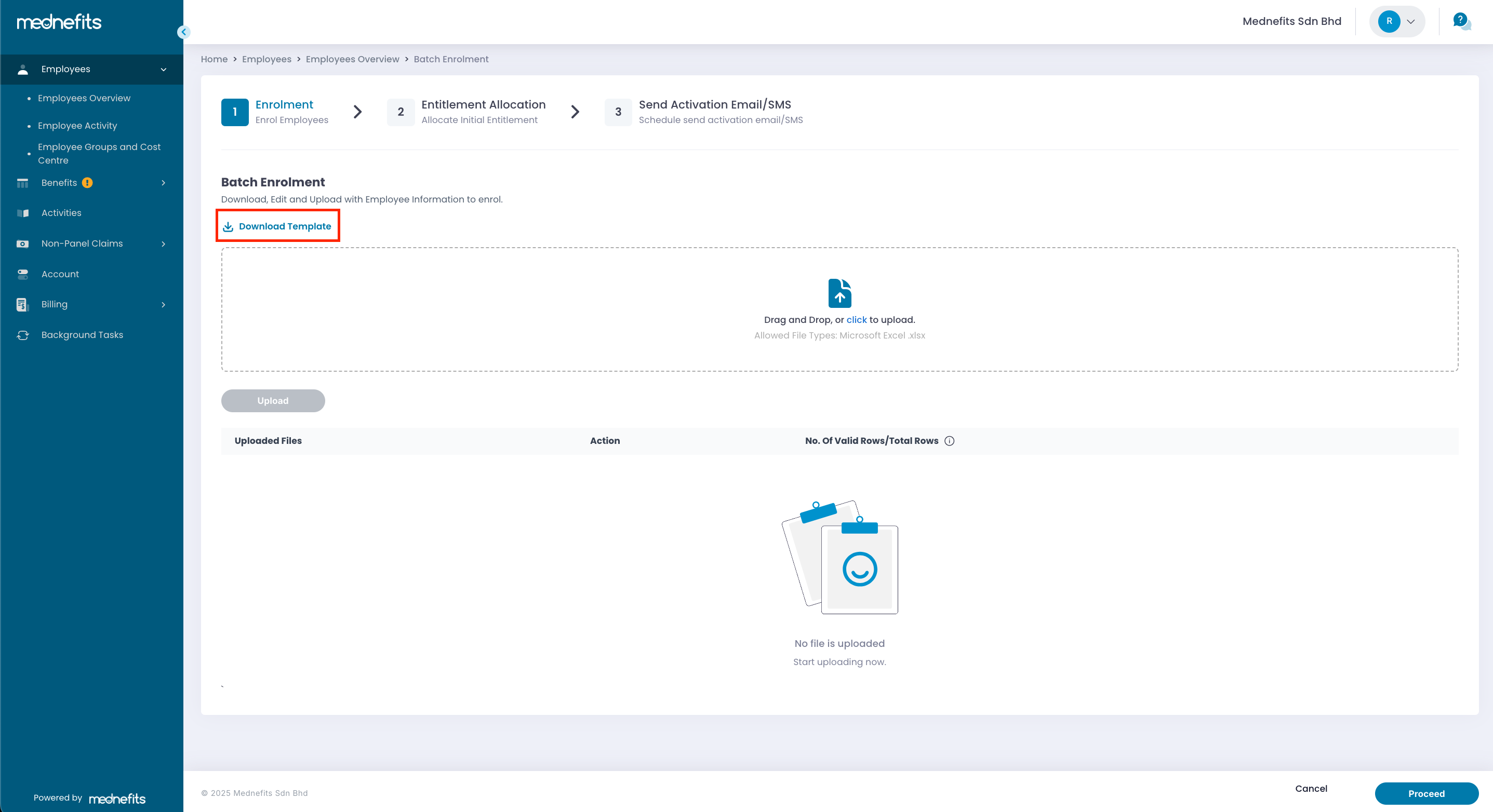Click the info icon beside Valid Rows header

click(949, 441)
